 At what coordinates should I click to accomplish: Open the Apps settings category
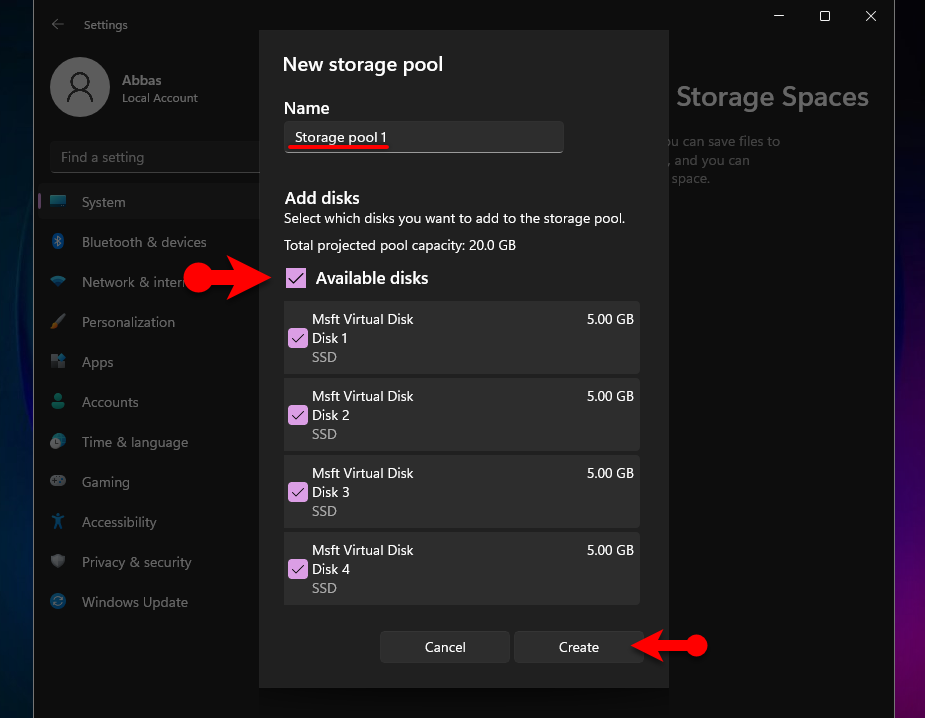[149, 362]
